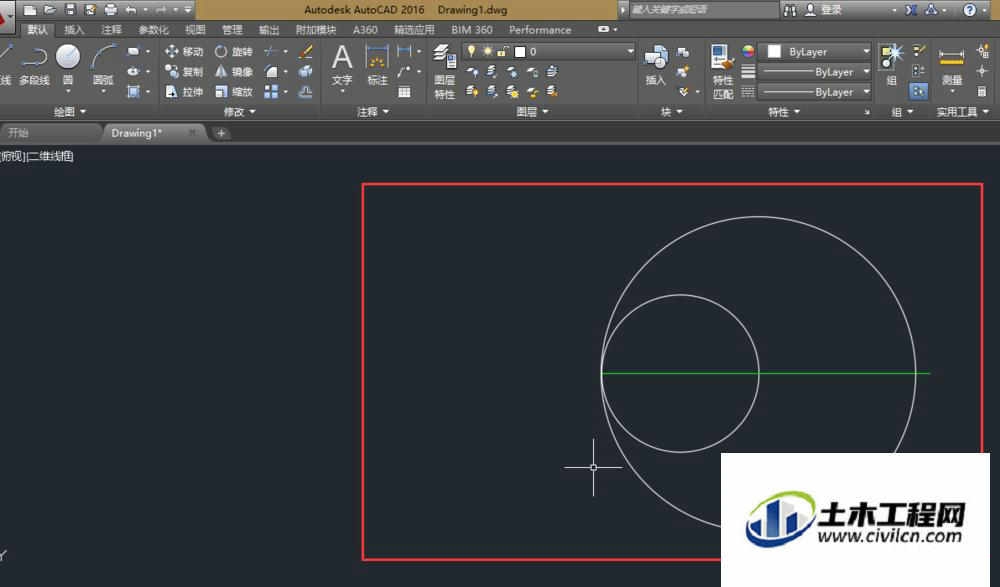Expand the Annotation (注释) panel

click(x=373, y=112)
